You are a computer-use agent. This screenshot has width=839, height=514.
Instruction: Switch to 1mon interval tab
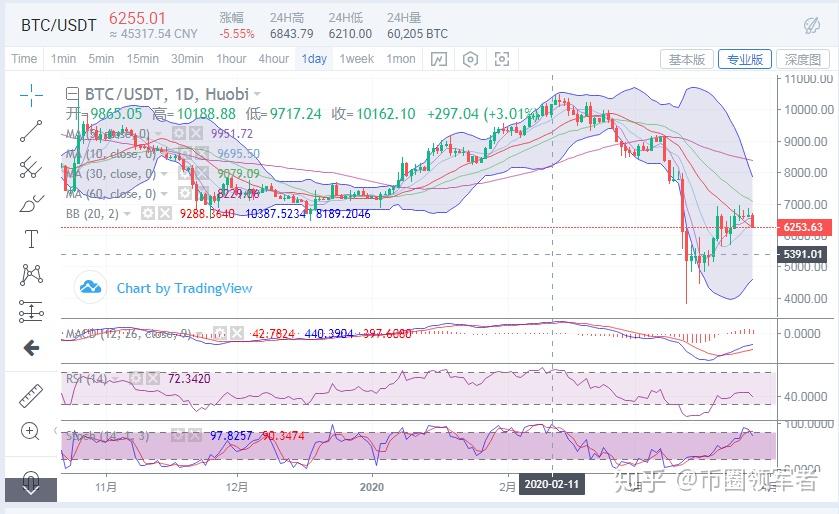[x=401, y=59]
